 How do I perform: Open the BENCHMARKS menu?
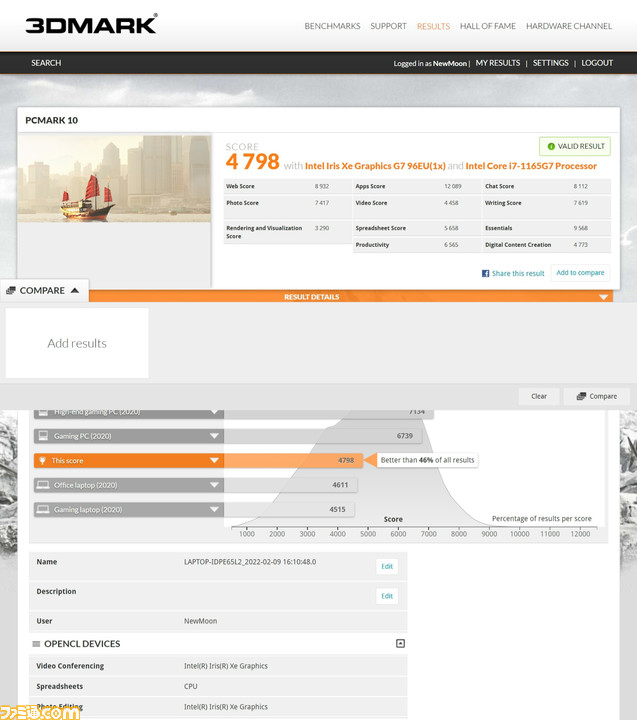point(332,26)
